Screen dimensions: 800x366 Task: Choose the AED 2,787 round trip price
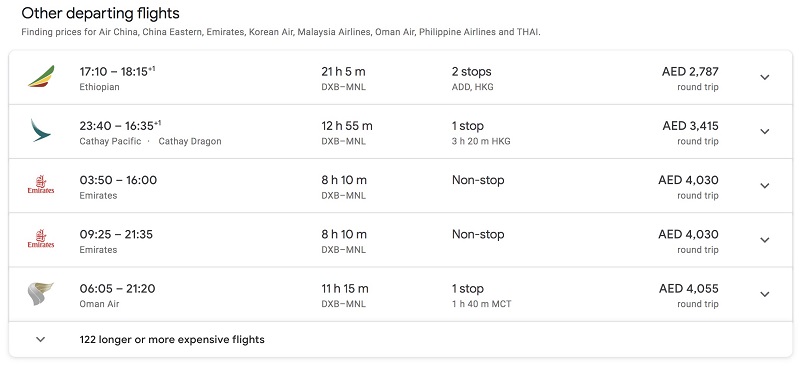pyautogui.click(x=690, y=78)
